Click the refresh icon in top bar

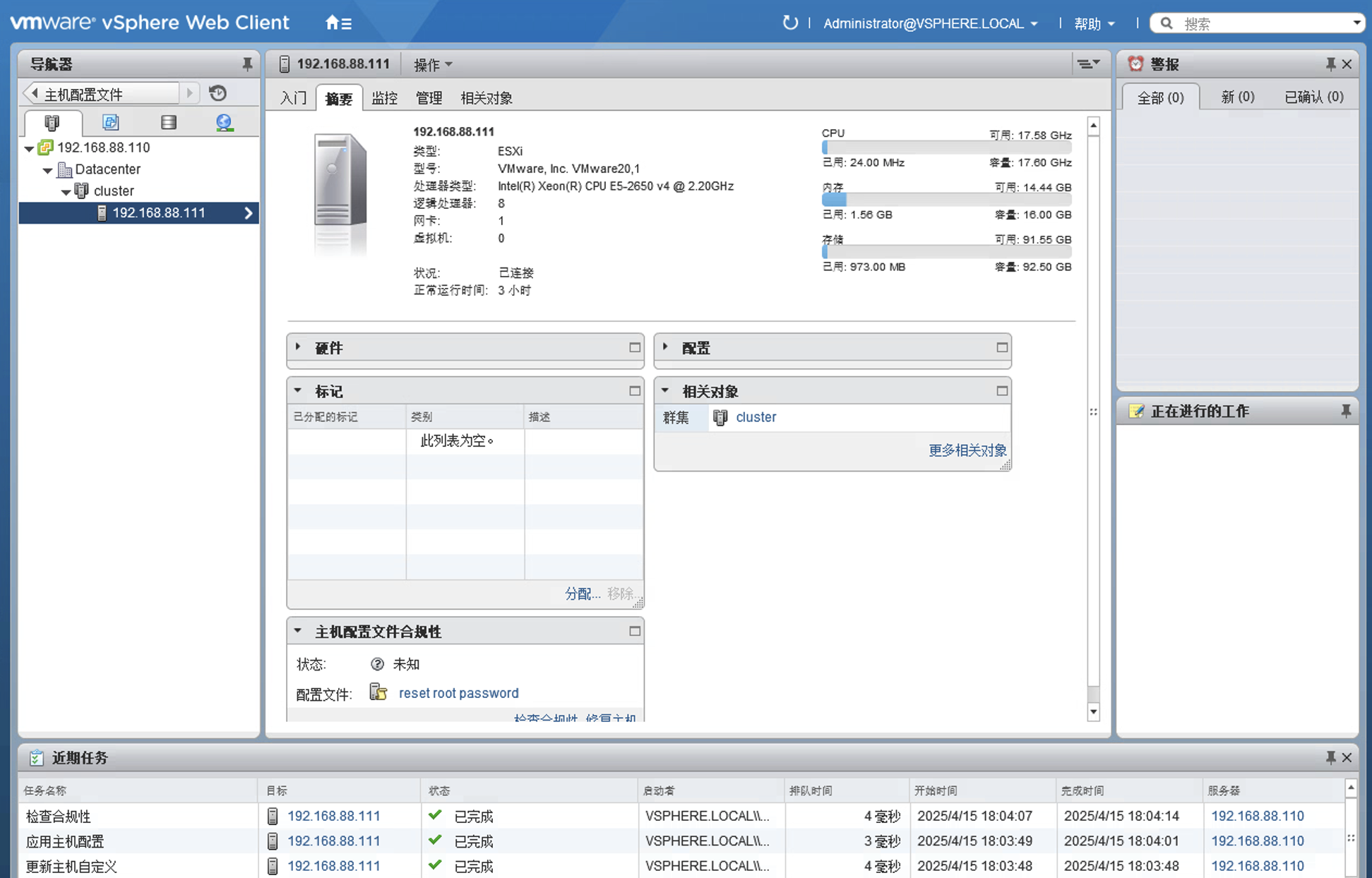tap(789, 23)
